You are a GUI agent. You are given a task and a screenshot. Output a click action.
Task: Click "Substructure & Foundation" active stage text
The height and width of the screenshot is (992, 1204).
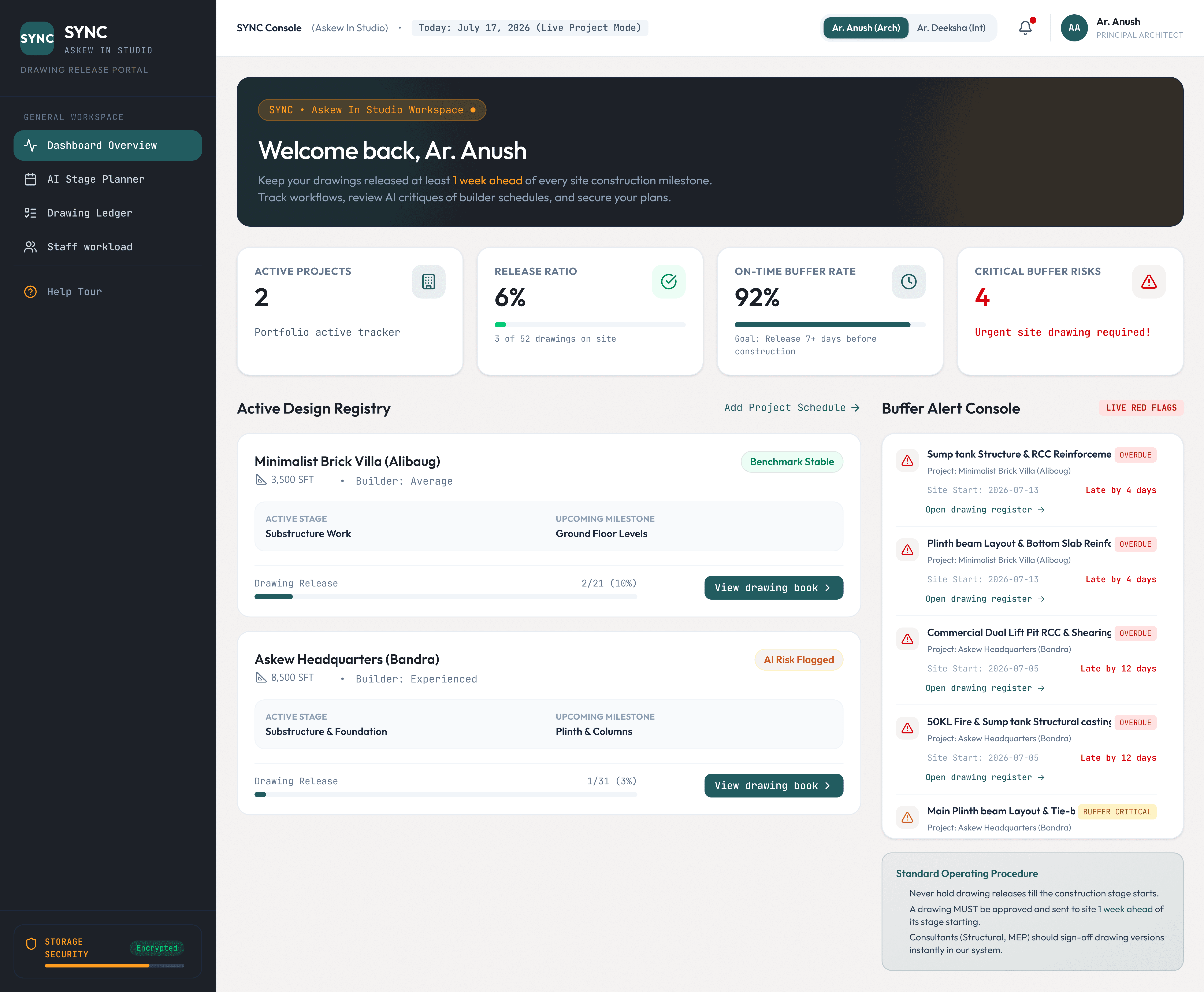tap(326, 732)
